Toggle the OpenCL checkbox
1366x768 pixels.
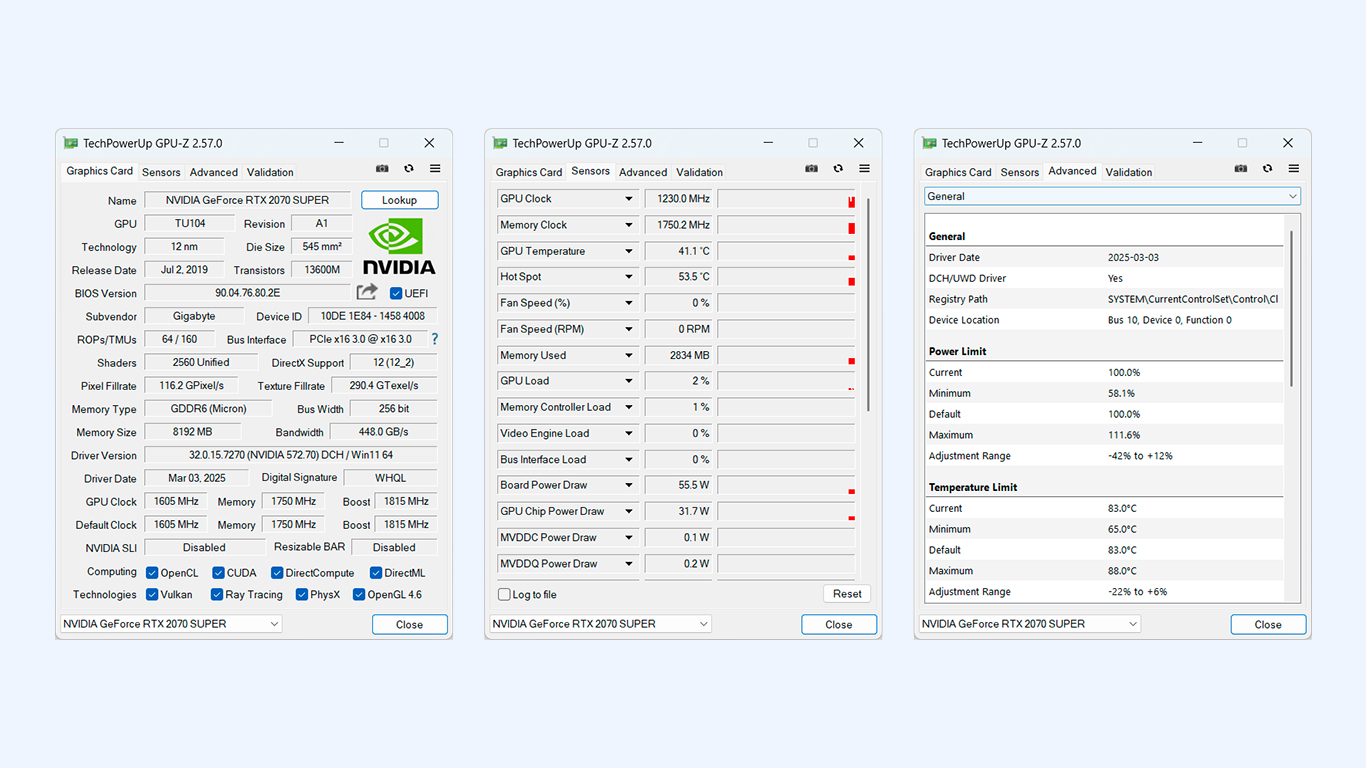pyautogui.click(x=152, y=573)
